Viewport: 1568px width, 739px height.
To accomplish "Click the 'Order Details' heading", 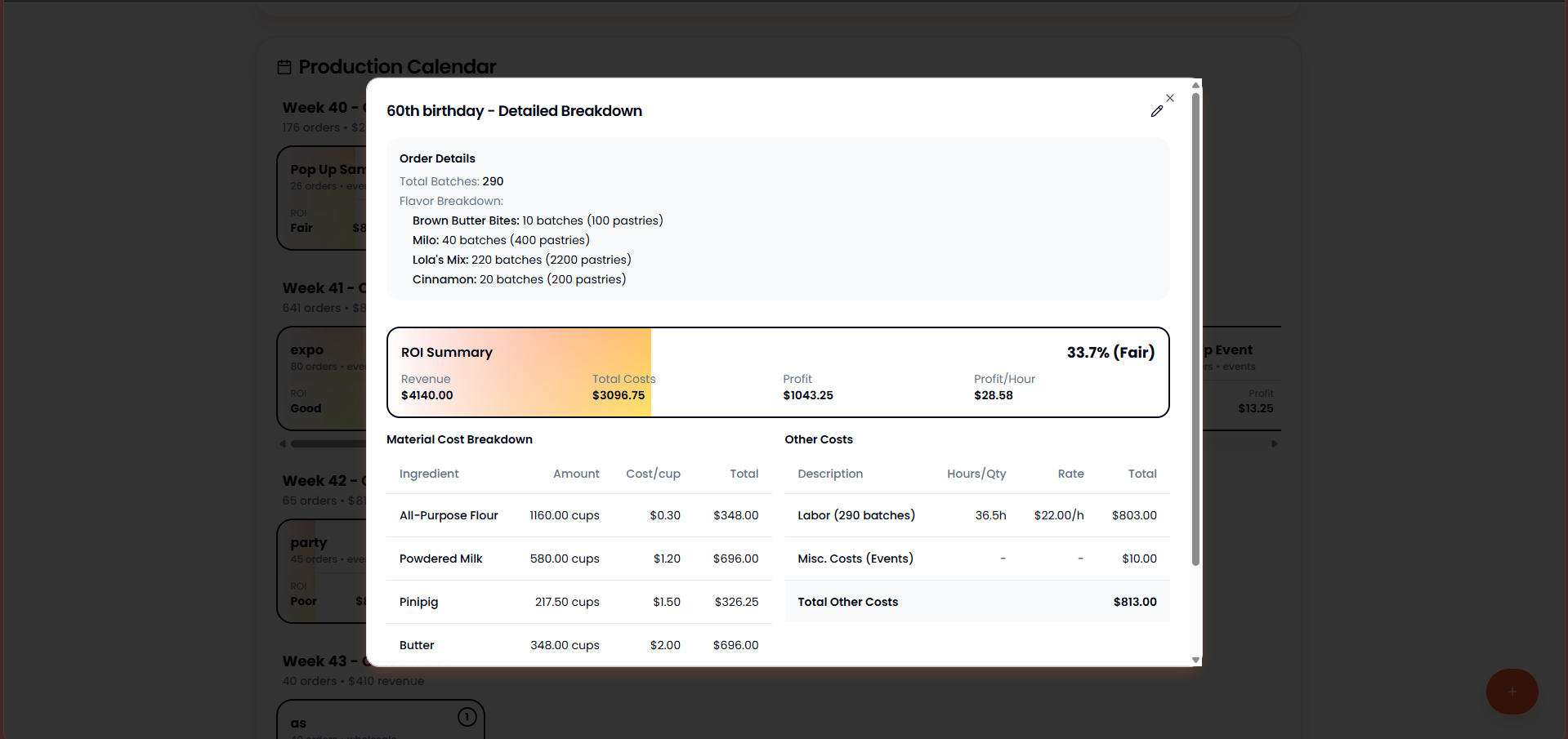I will tap(437, 158).
